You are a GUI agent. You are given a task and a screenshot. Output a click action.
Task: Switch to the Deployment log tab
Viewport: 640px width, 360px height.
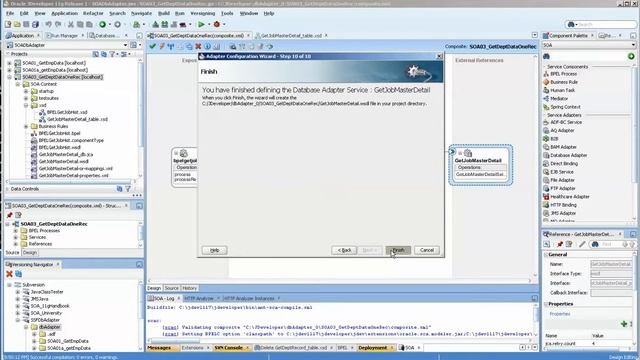[x=372, y=348]
